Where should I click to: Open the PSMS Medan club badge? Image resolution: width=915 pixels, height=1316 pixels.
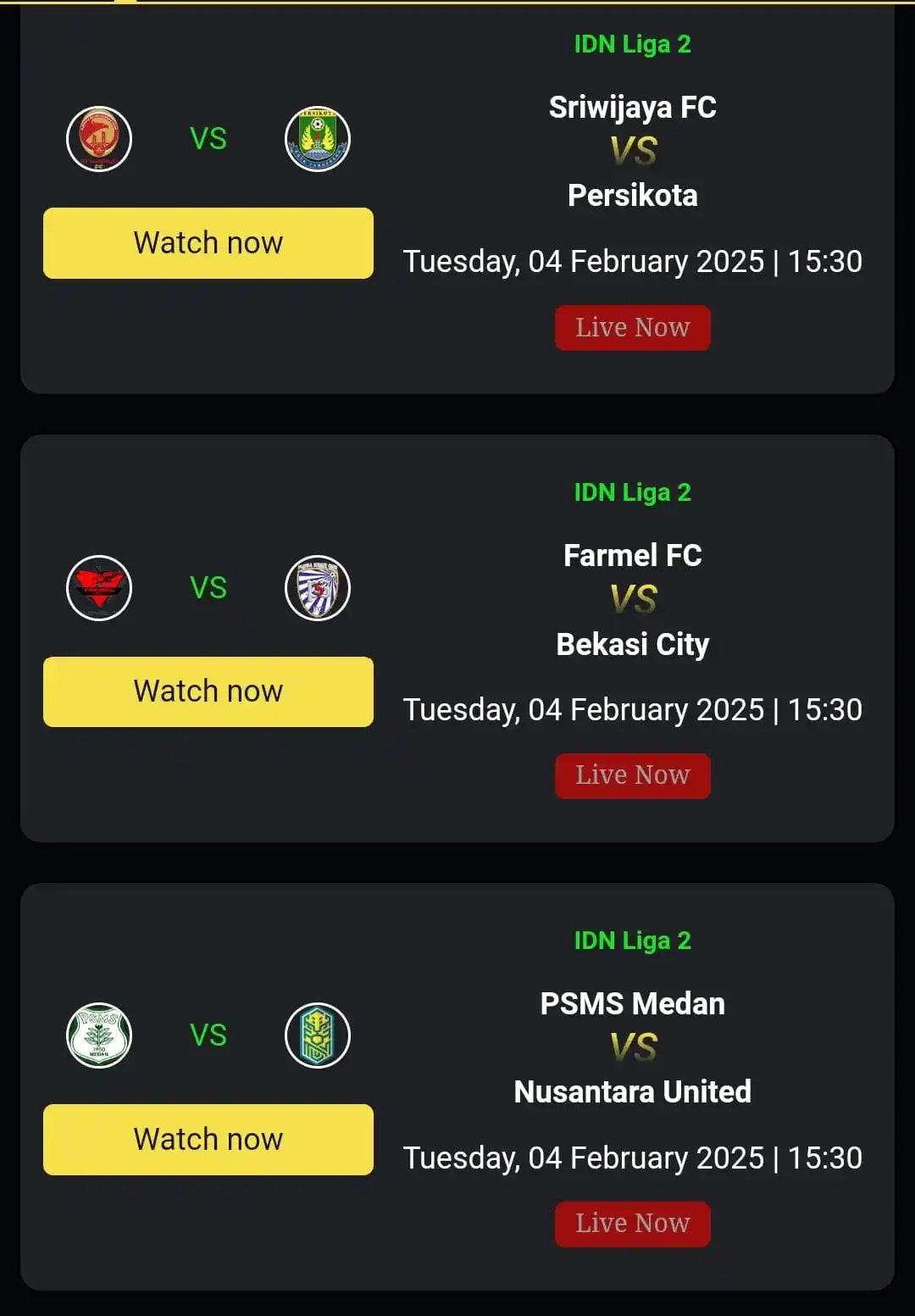(x=99, y=1036)
